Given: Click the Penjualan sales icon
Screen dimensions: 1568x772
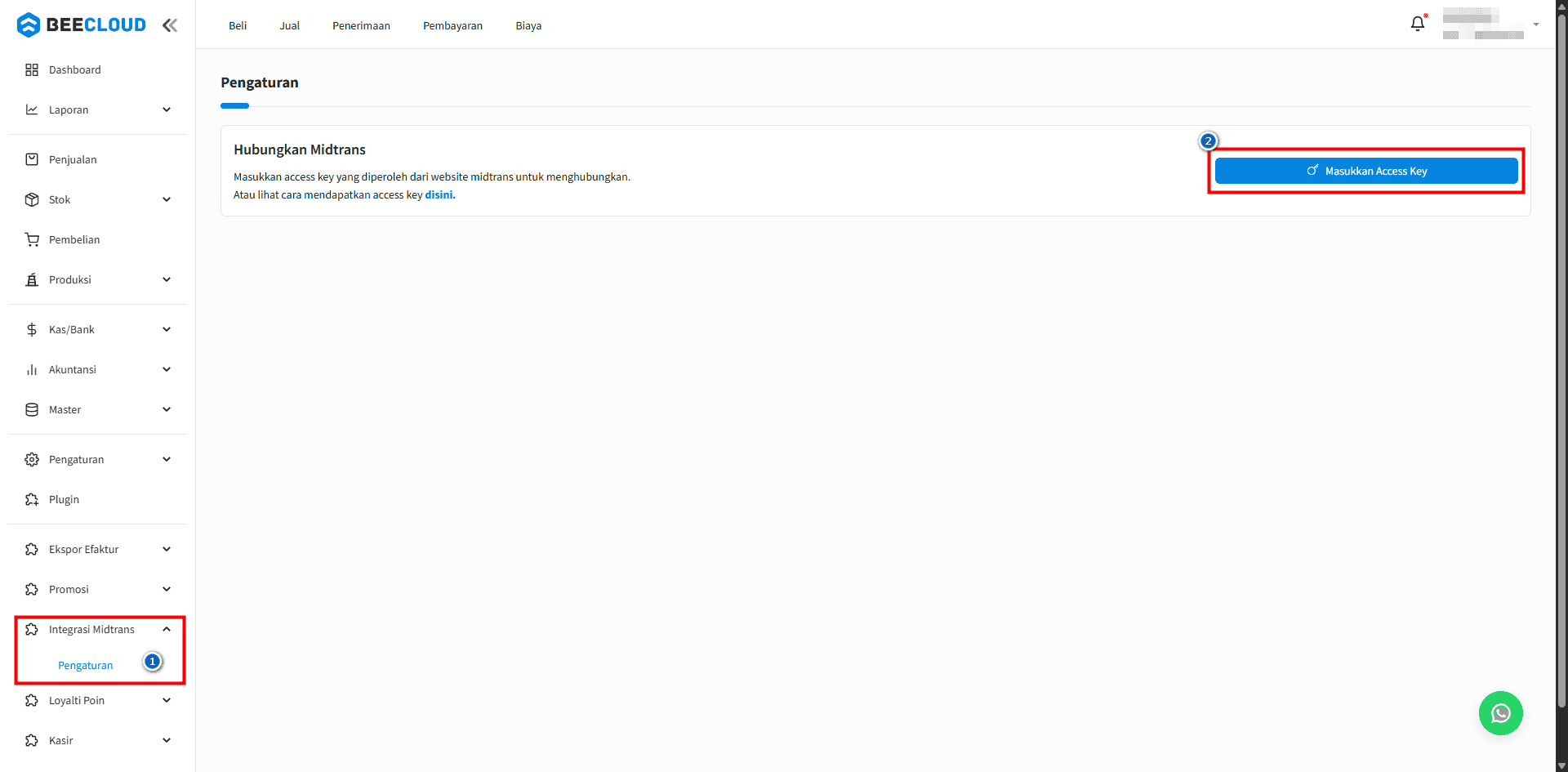Looking at the screenshot, I should pos(32,159).
